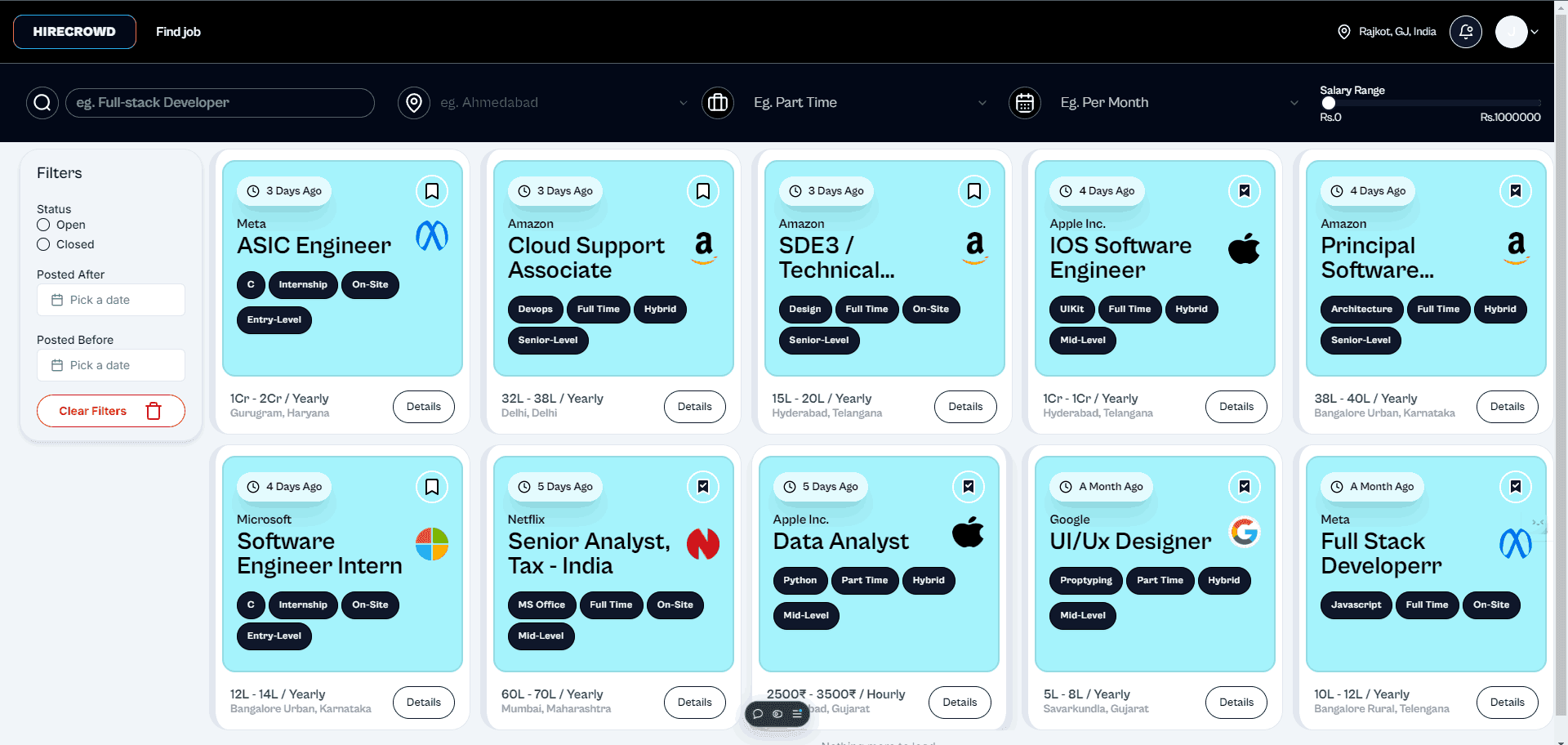Expand the Eg. Per Month dropdown
This screenshot has width=1568, height=745.
coord(1294,103)
